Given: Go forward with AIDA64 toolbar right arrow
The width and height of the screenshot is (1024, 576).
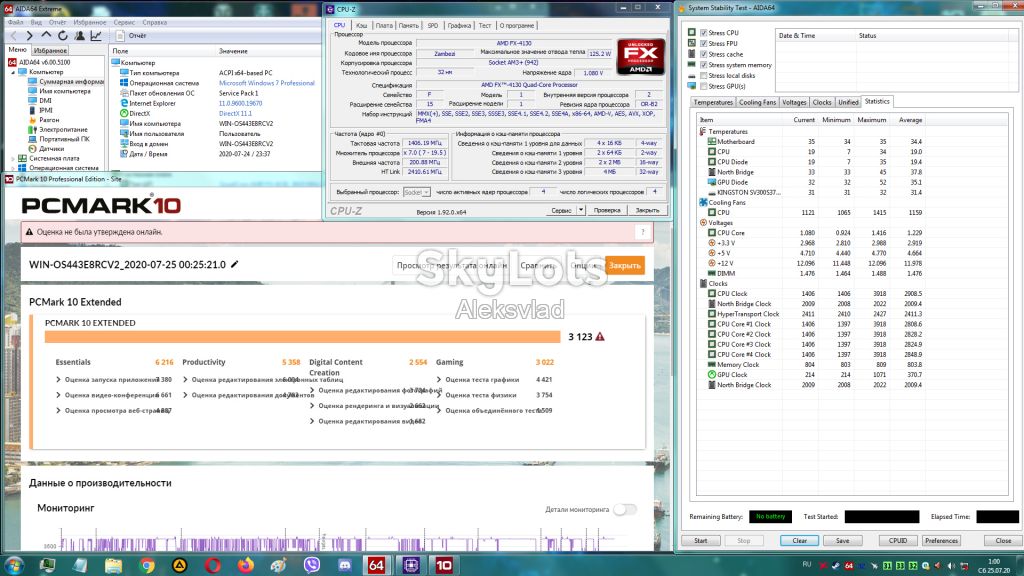Looking at the screenshot, I should [x=29, y=36].
